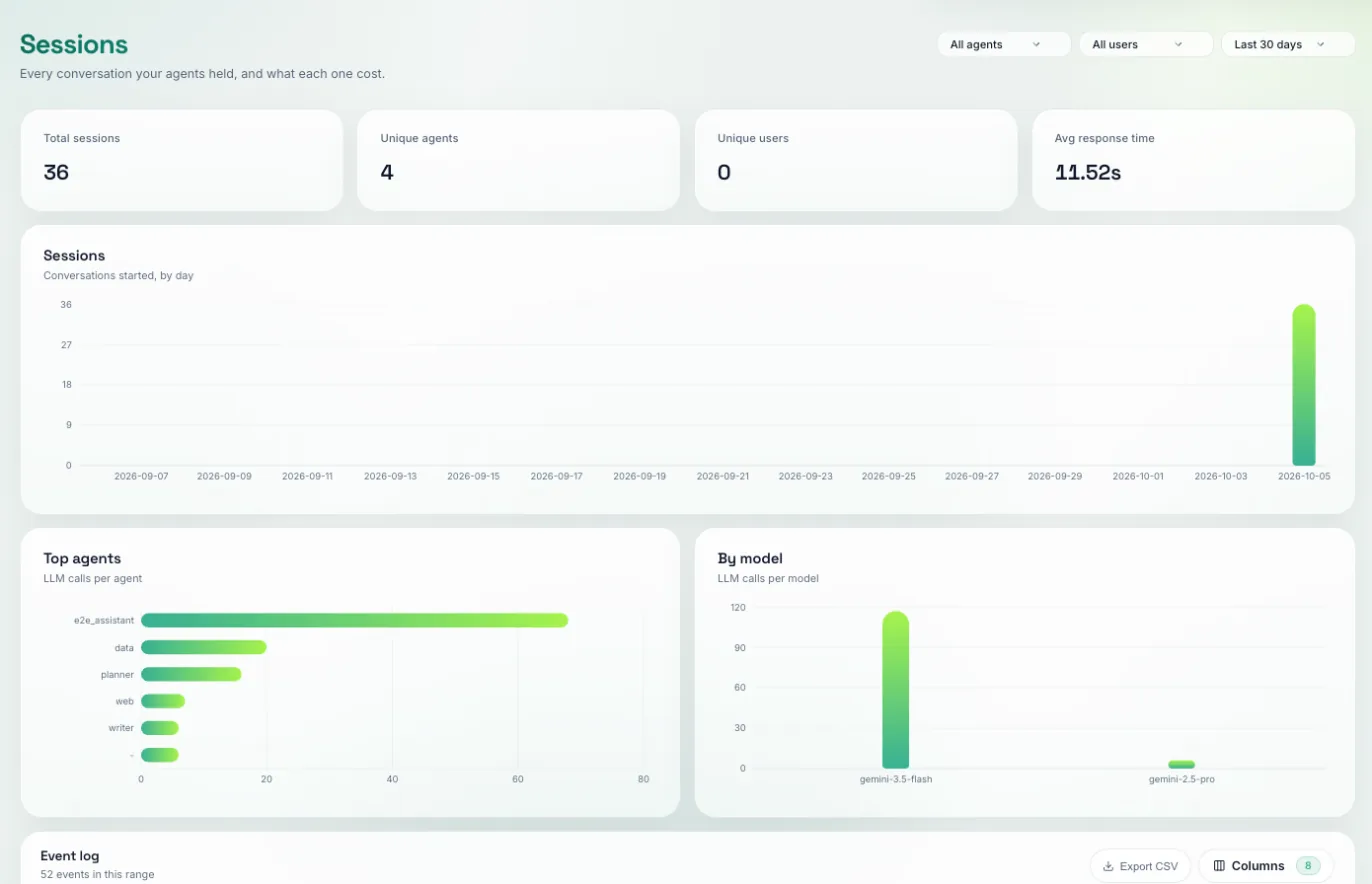Select the Unique agents card

(x=518, y=160)
